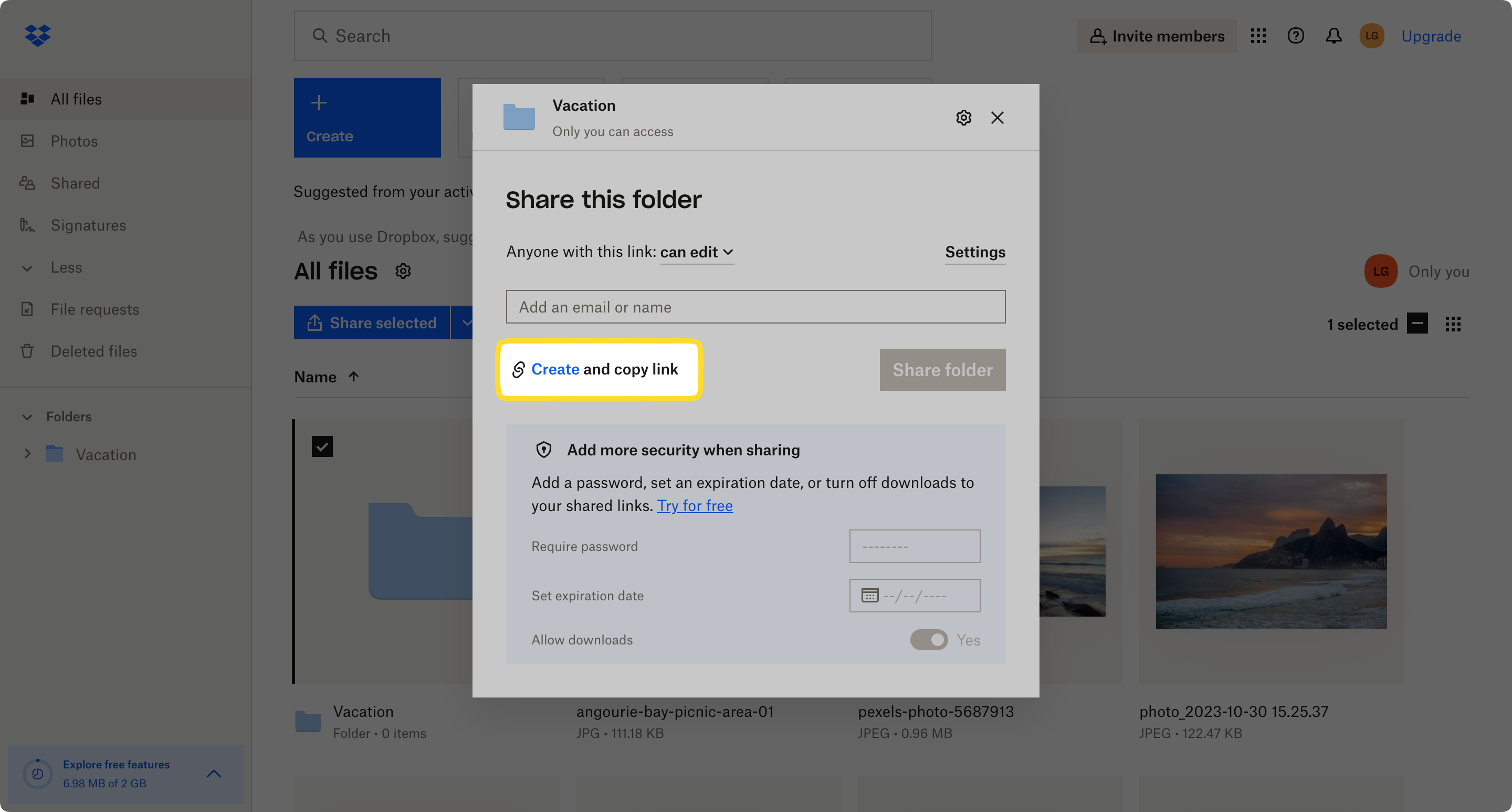The width and height of the screenshot is (1512, 812).
Task: Click the Dropbox logo icon
Action: tap(37, 35)
